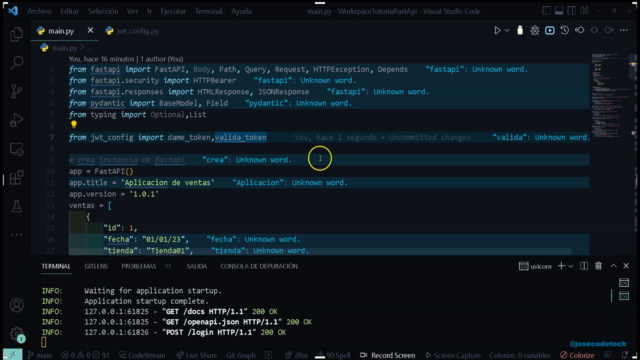The height and width of the screenshot is (360, 640).
Task: Open Git Graph from status bar
Action: coord(241,355)
